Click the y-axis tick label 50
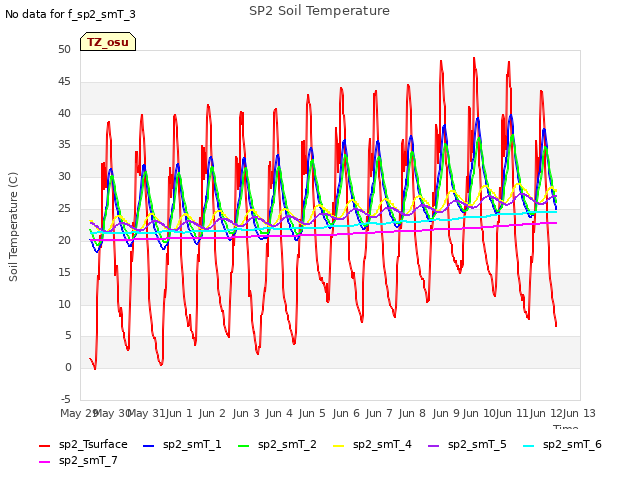 click(x=64, y=50)
